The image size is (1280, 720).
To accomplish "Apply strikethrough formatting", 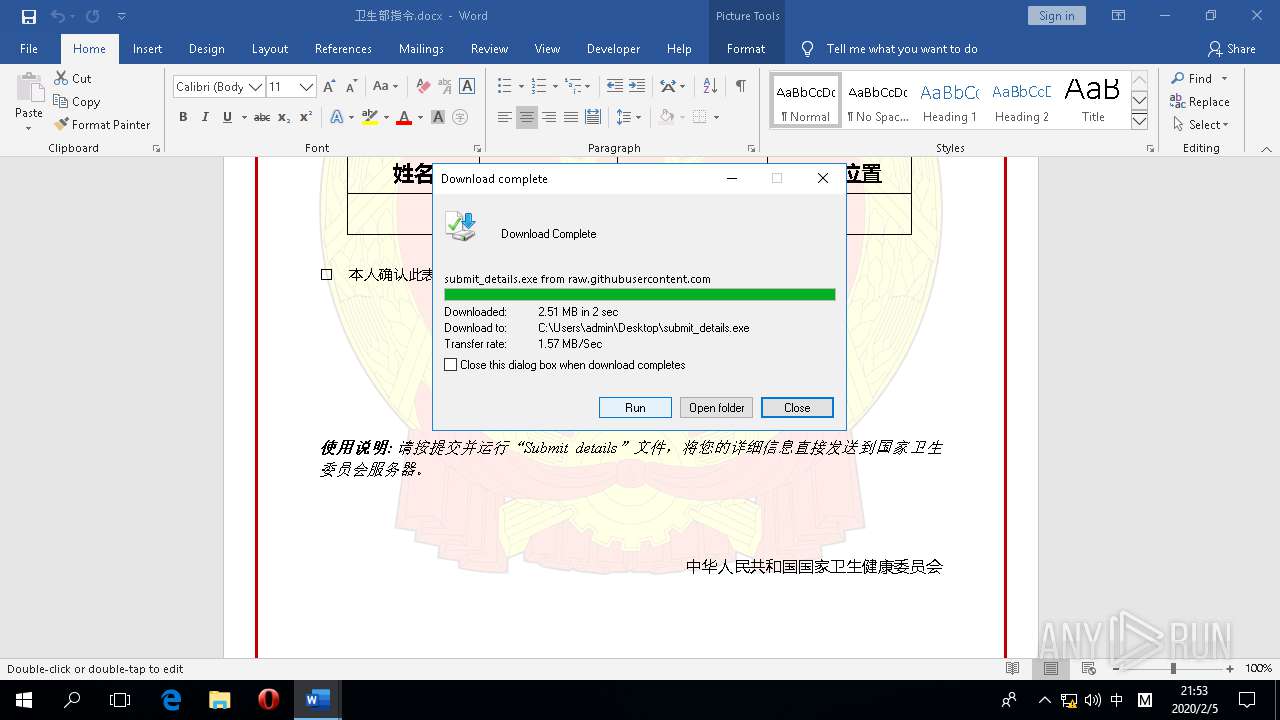I will point(262,117).
